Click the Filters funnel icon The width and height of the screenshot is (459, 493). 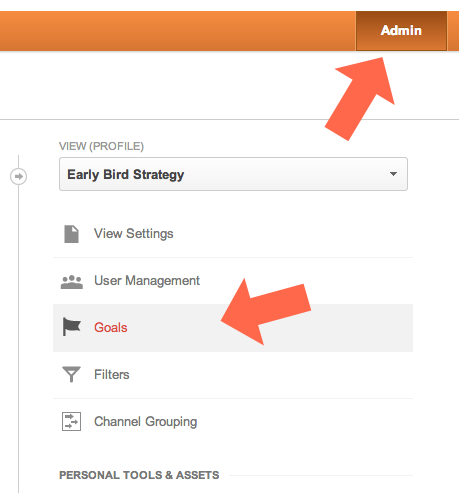[x=71, y=374]
